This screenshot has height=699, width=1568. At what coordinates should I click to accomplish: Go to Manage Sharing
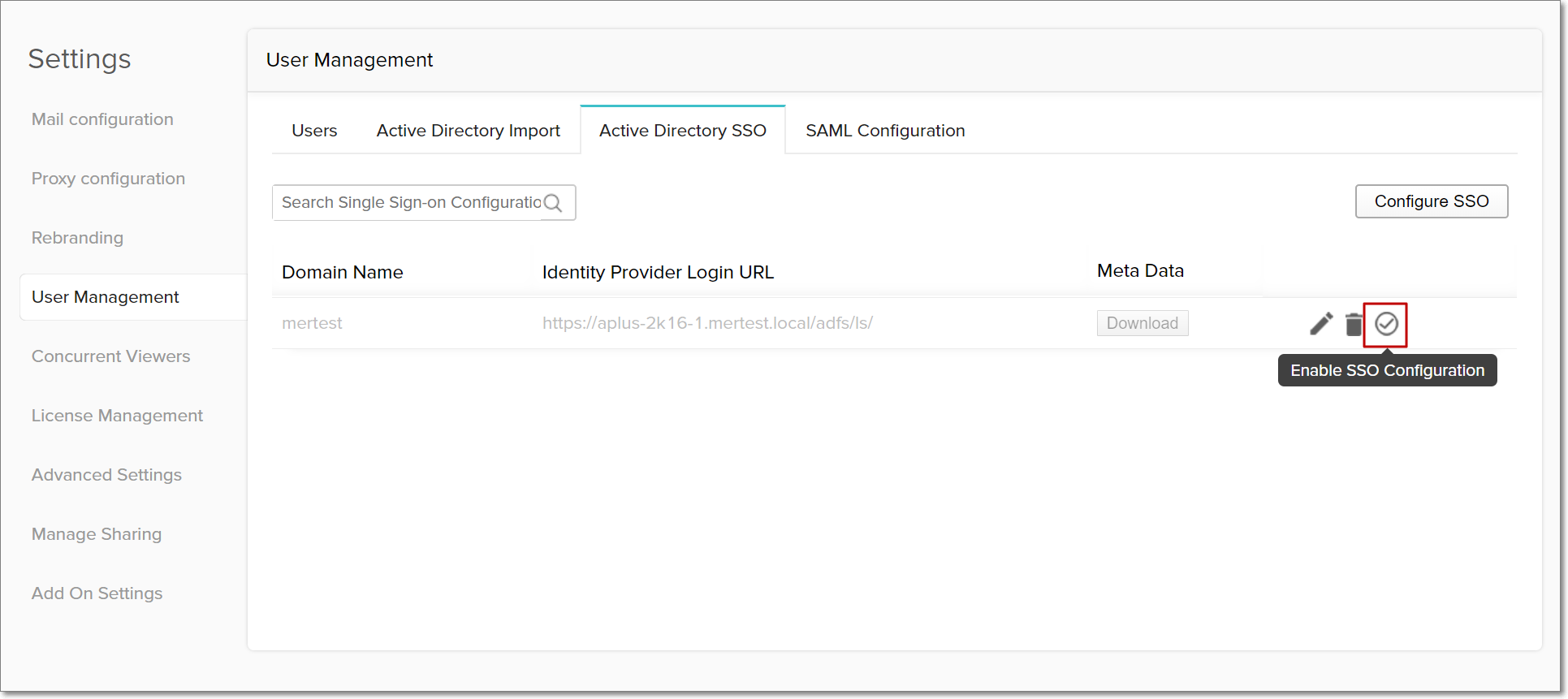click(97, 534)
